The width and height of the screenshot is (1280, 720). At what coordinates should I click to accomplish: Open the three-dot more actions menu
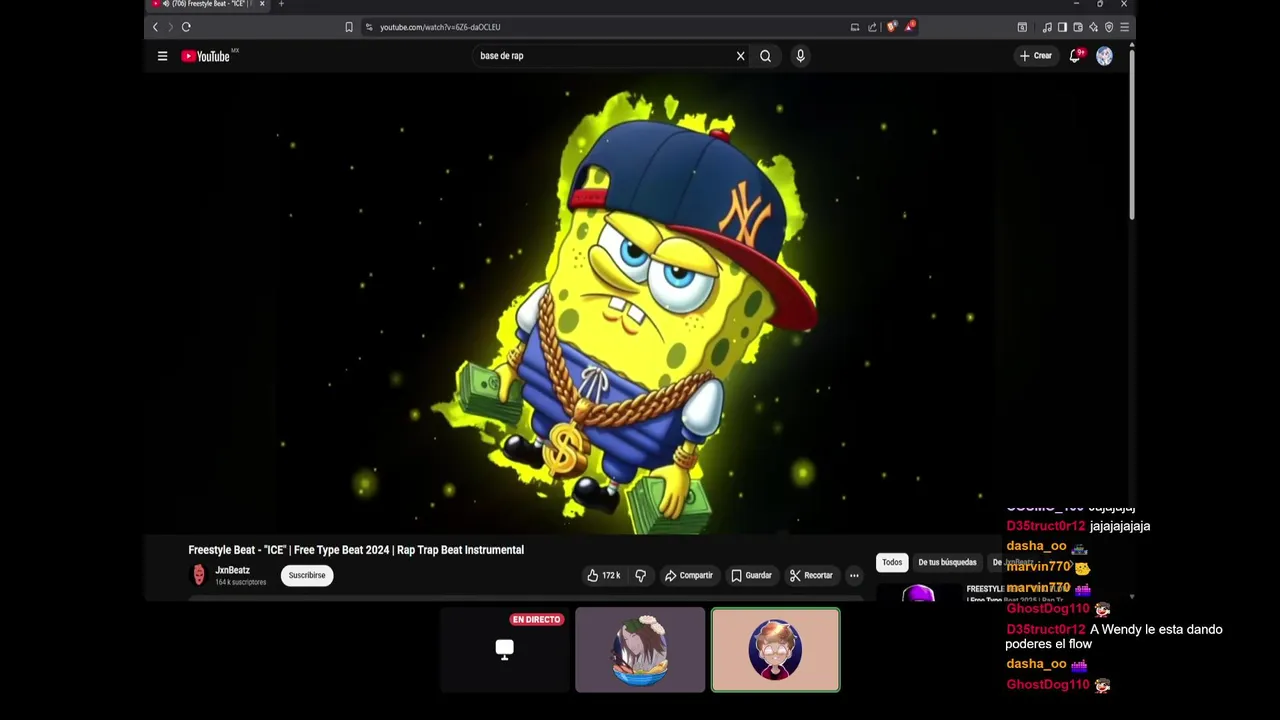pos(854,575)
